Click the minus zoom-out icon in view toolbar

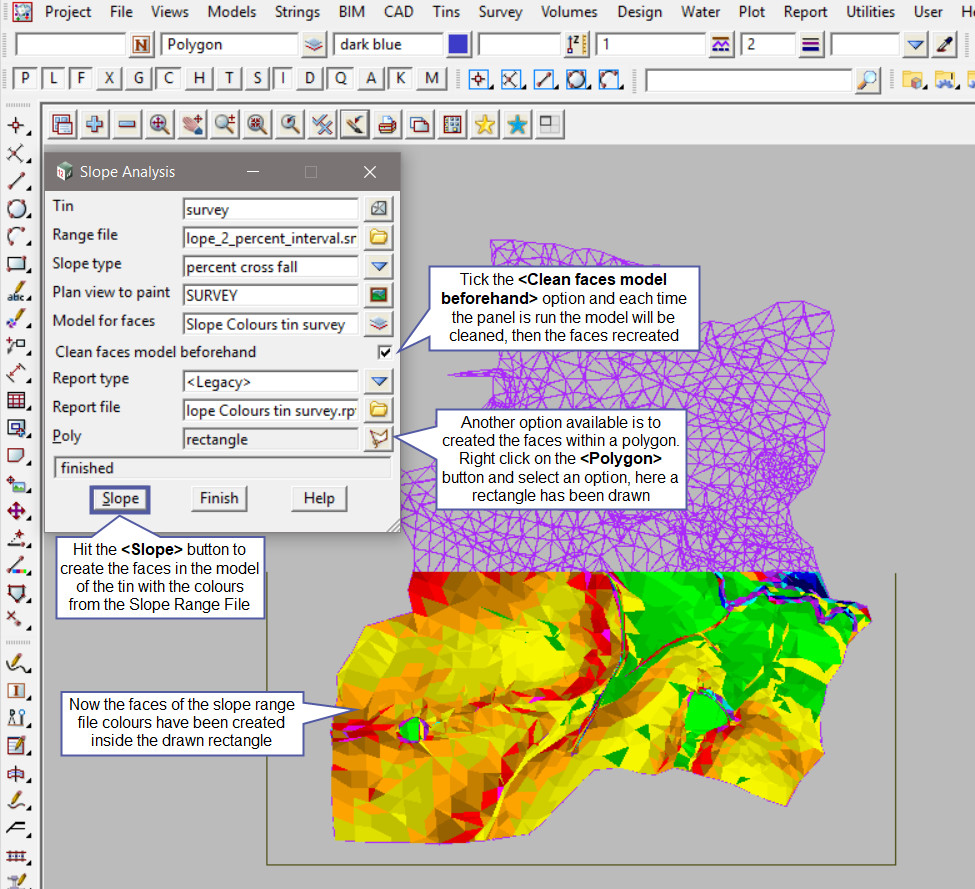127,124
